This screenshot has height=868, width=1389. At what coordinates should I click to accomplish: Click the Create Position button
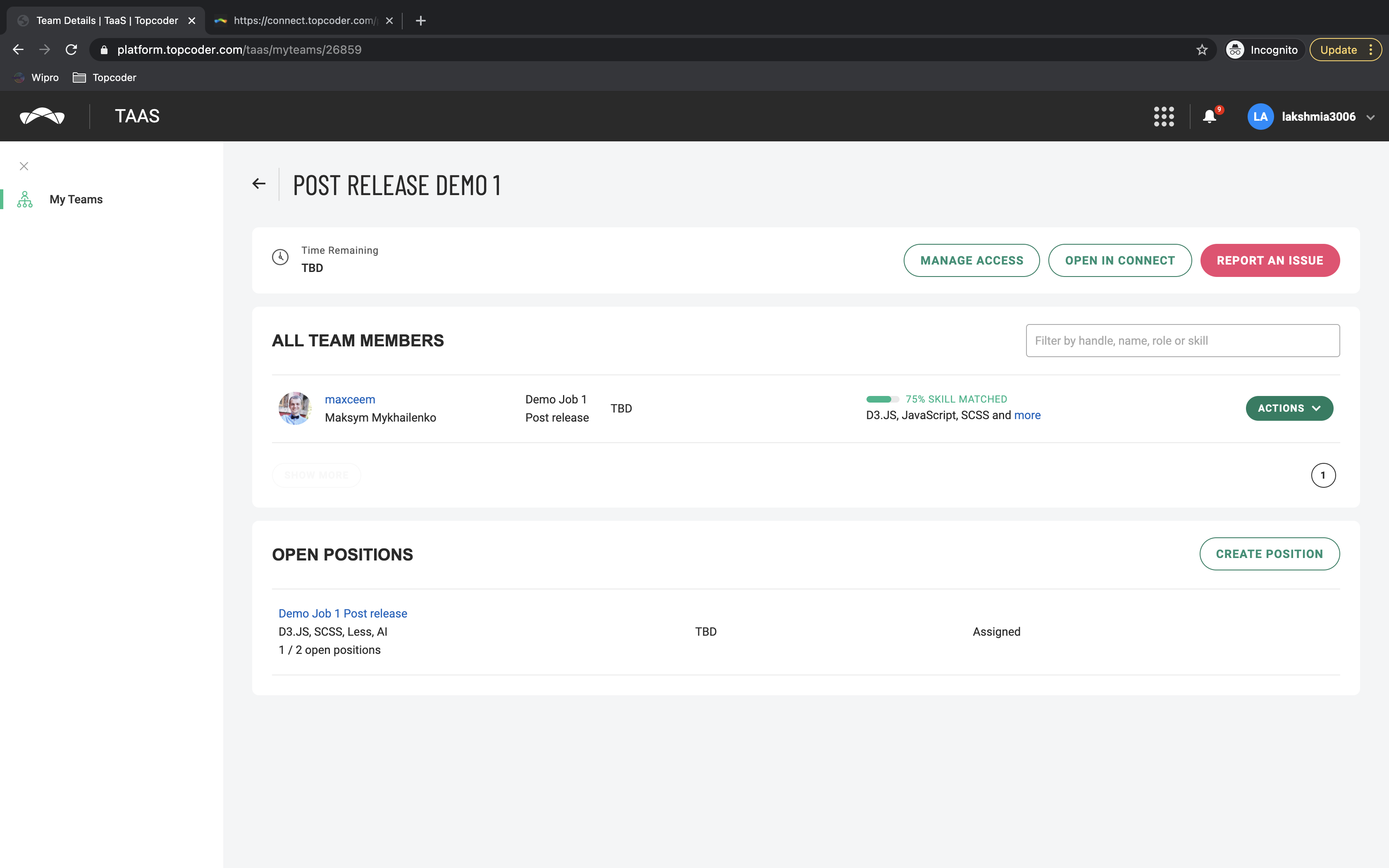tap(1269, 554)
